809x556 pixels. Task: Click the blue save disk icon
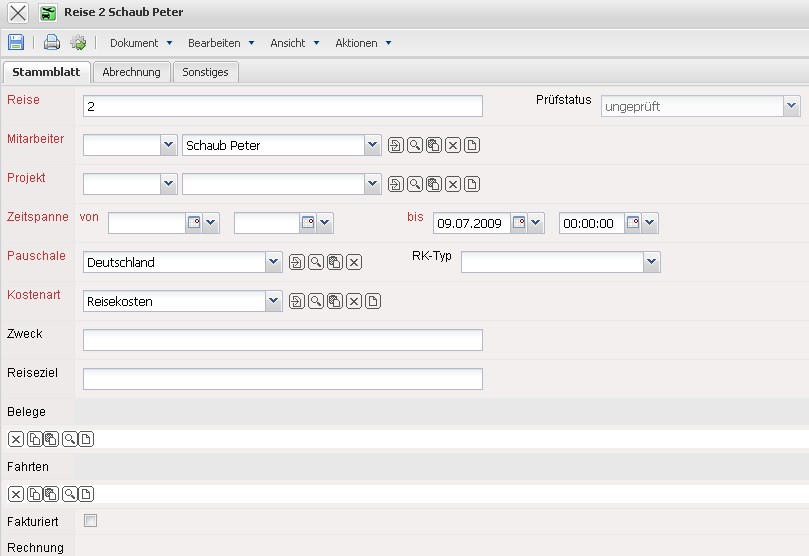point(16,43)
